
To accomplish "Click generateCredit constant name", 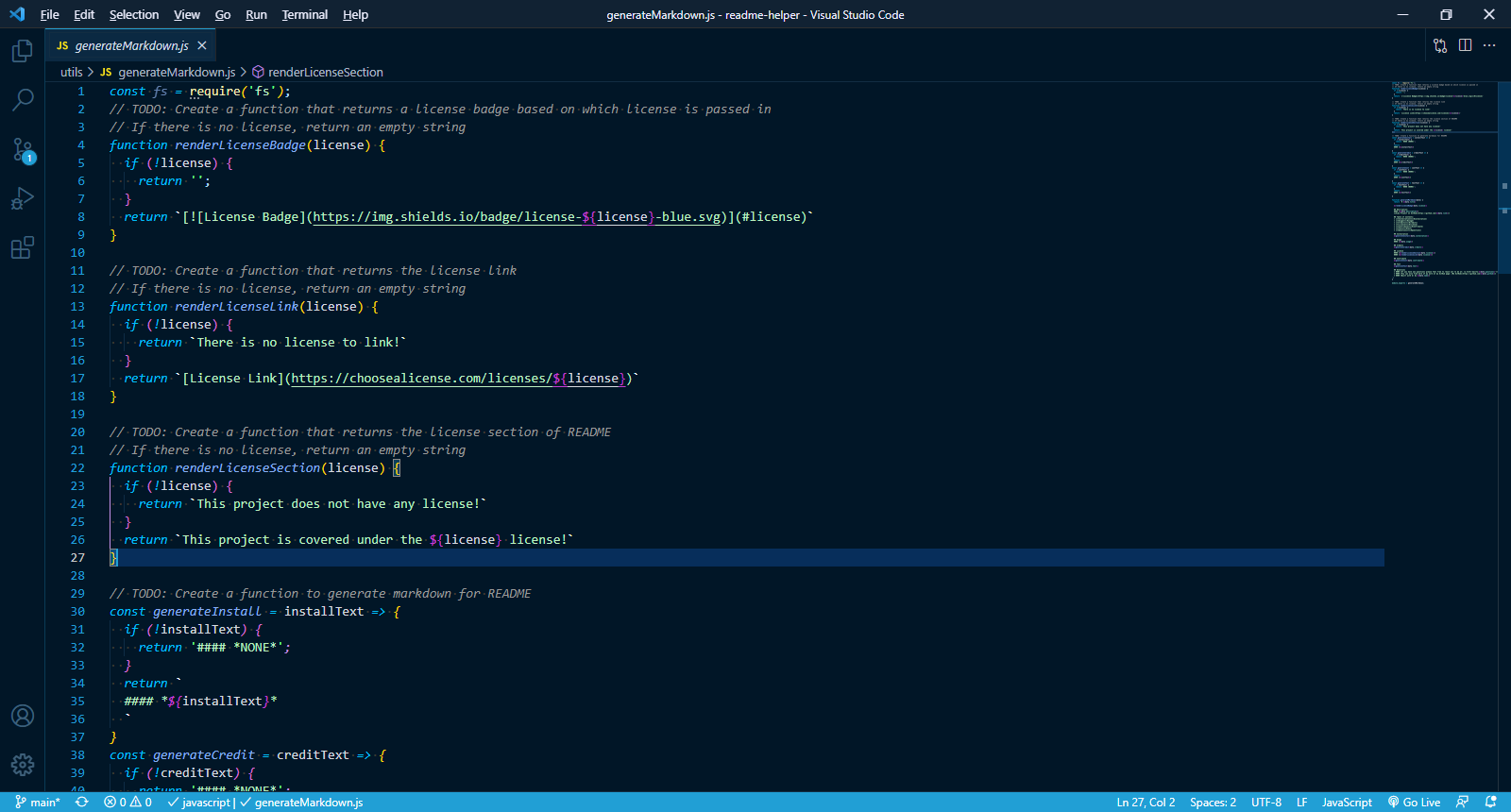I will [x=203, y=755].
